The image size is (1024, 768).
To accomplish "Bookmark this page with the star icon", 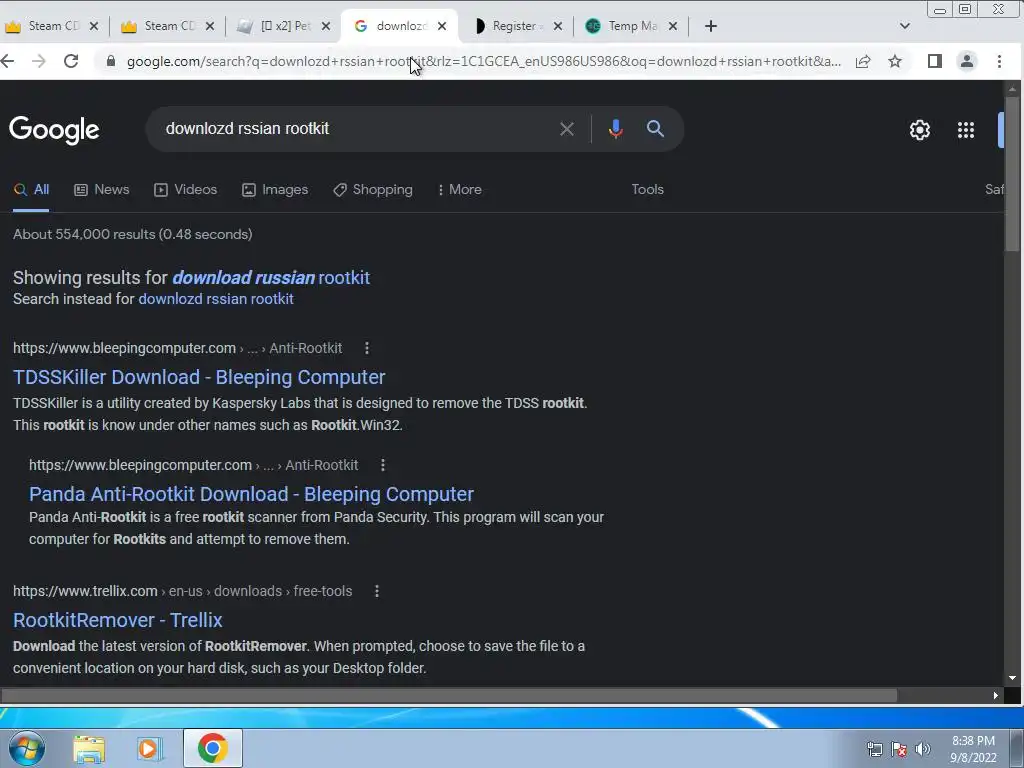I will (895, 61).
